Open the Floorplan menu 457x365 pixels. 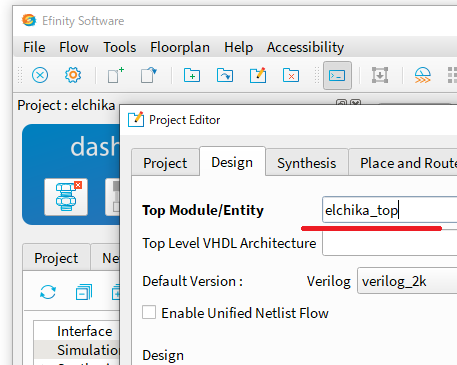tap(180, 47)
